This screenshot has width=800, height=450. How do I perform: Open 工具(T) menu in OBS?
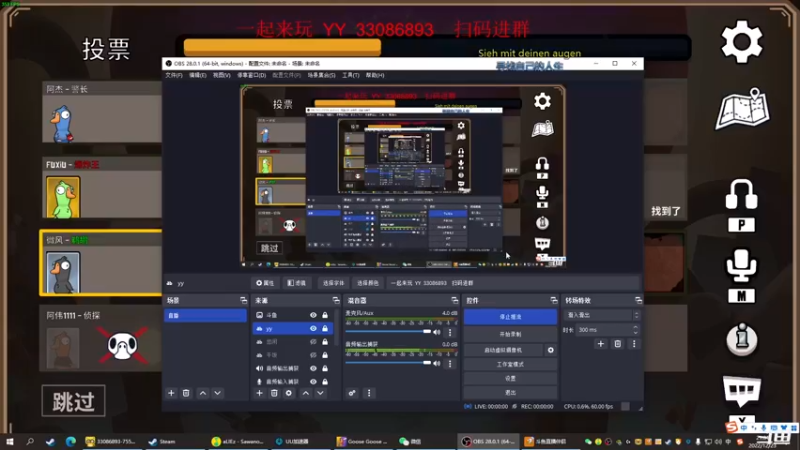click(351, 76)
